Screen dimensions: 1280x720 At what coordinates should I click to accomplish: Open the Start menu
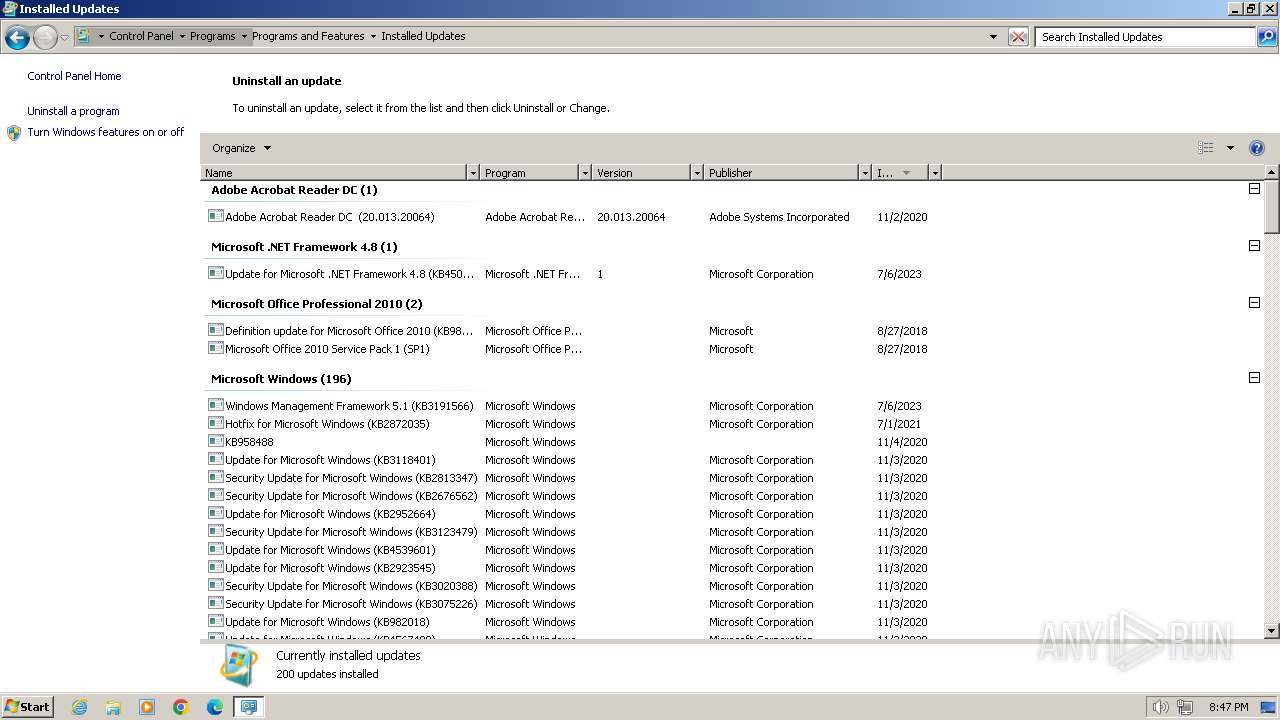click(x=28, y=707)
